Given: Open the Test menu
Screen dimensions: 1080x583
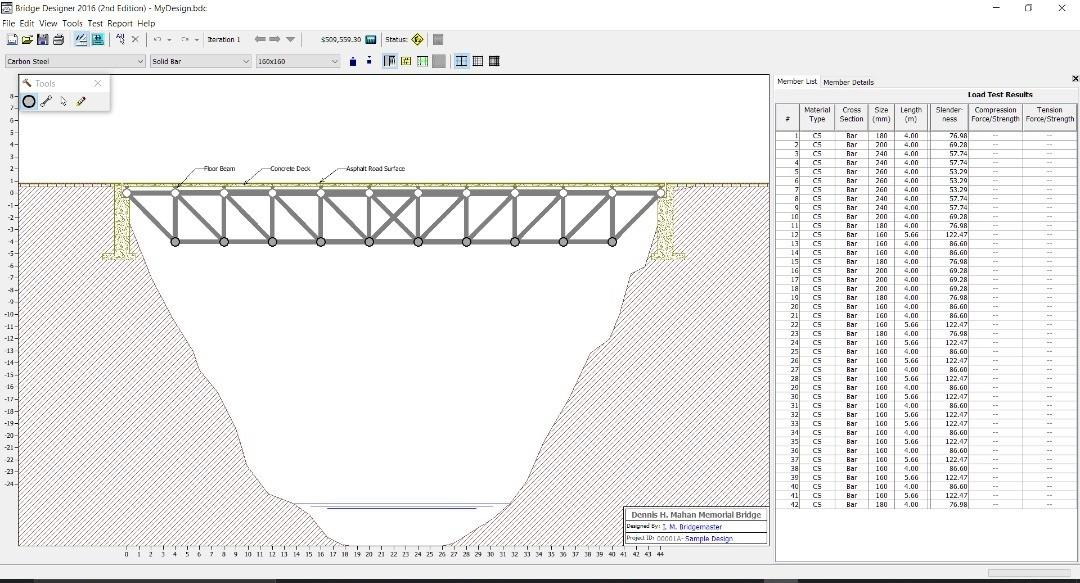Looking at the screenshot, I should (x=96, y=23).
